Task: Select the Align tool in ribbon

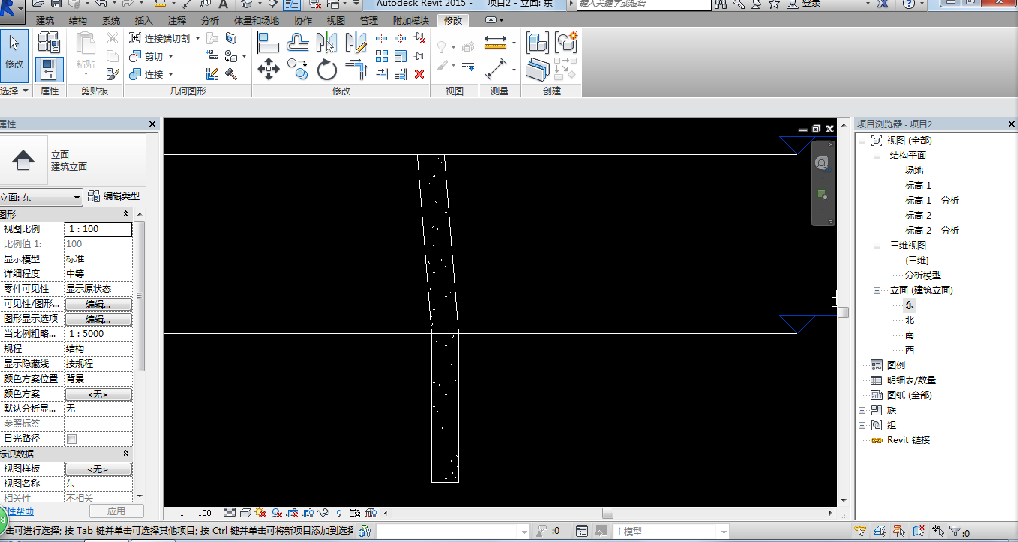Action: pyautogui.click(x=267, y=42)
